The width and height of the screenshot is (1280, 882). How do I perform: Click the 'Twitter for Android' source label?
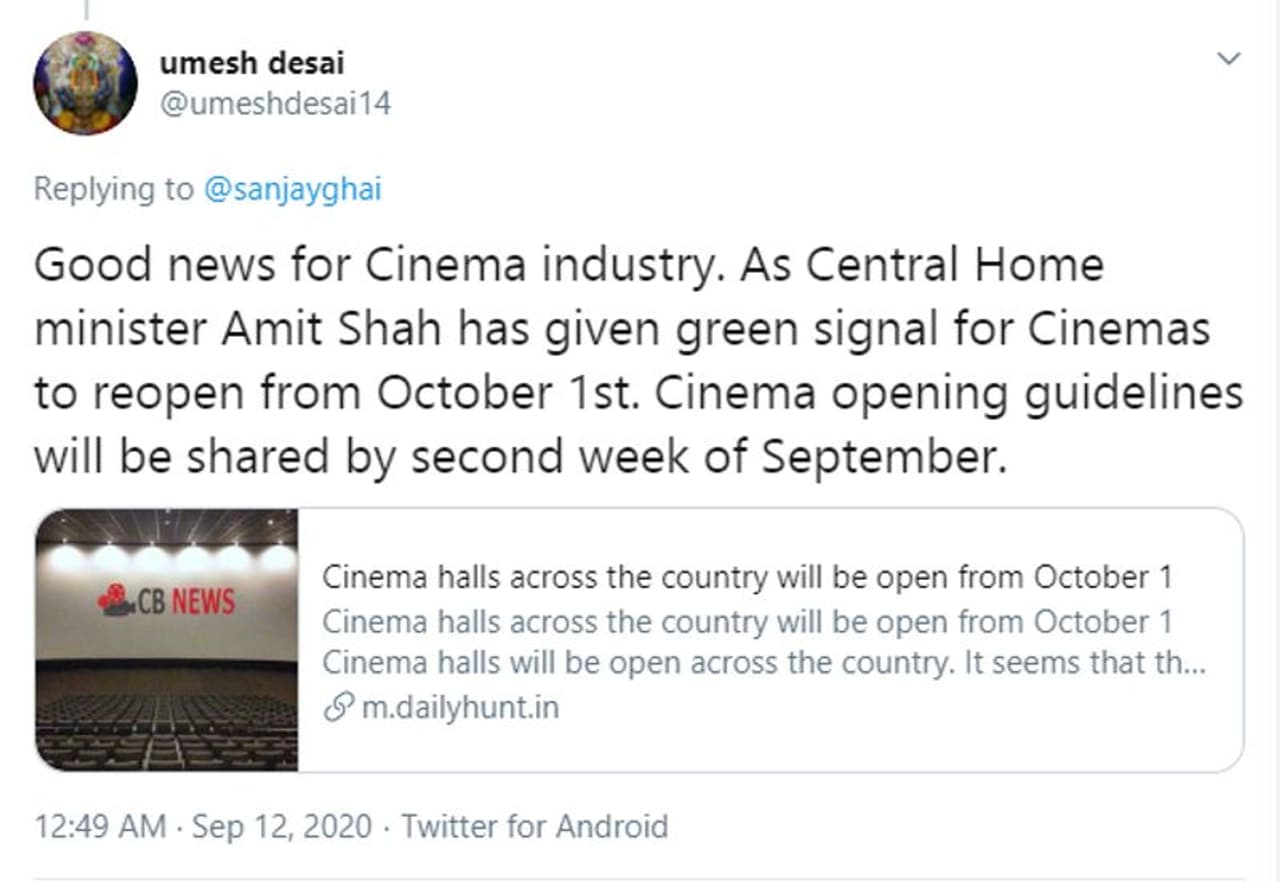[534, 827]
